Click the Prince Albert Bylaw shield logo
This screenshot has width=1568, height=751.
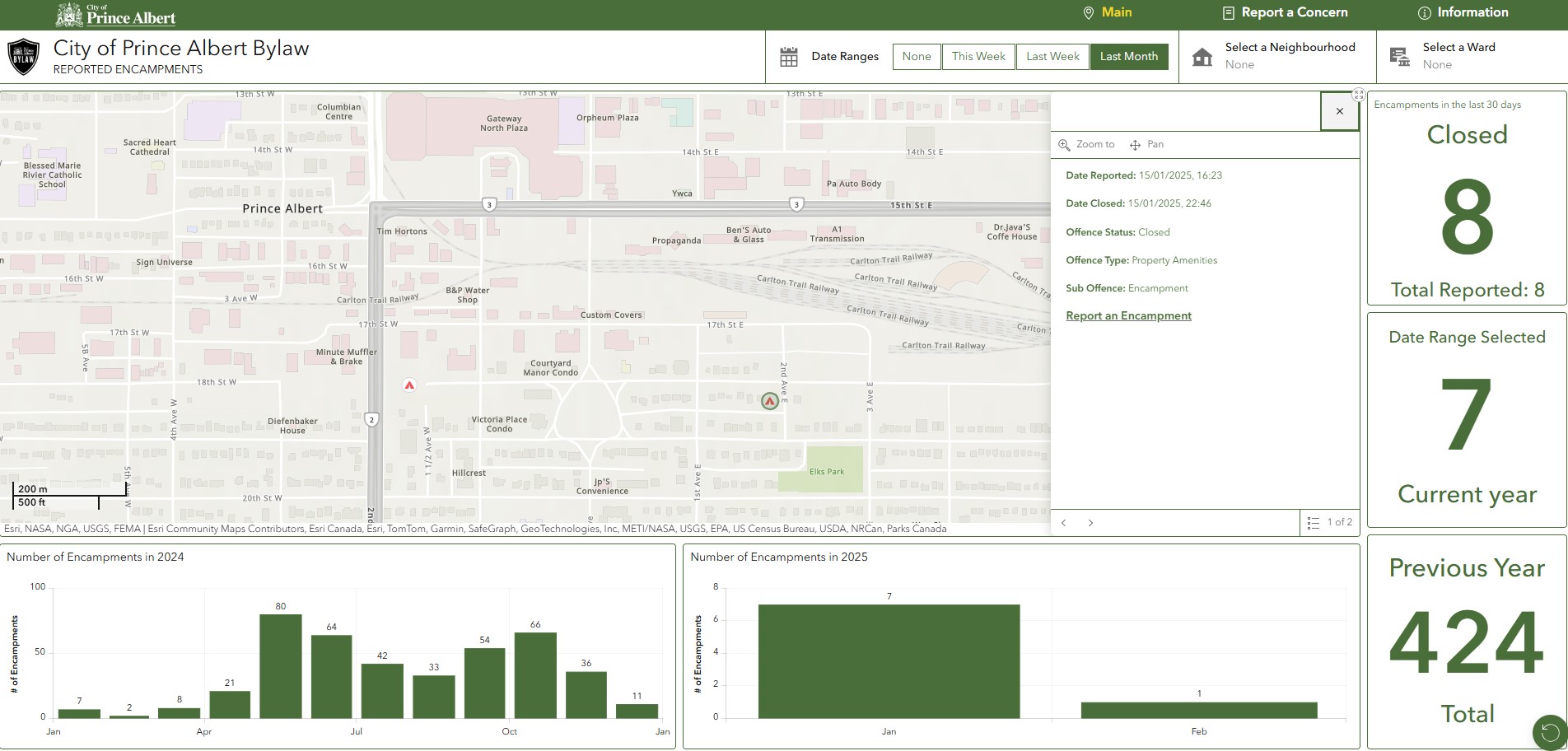[23, 57]
